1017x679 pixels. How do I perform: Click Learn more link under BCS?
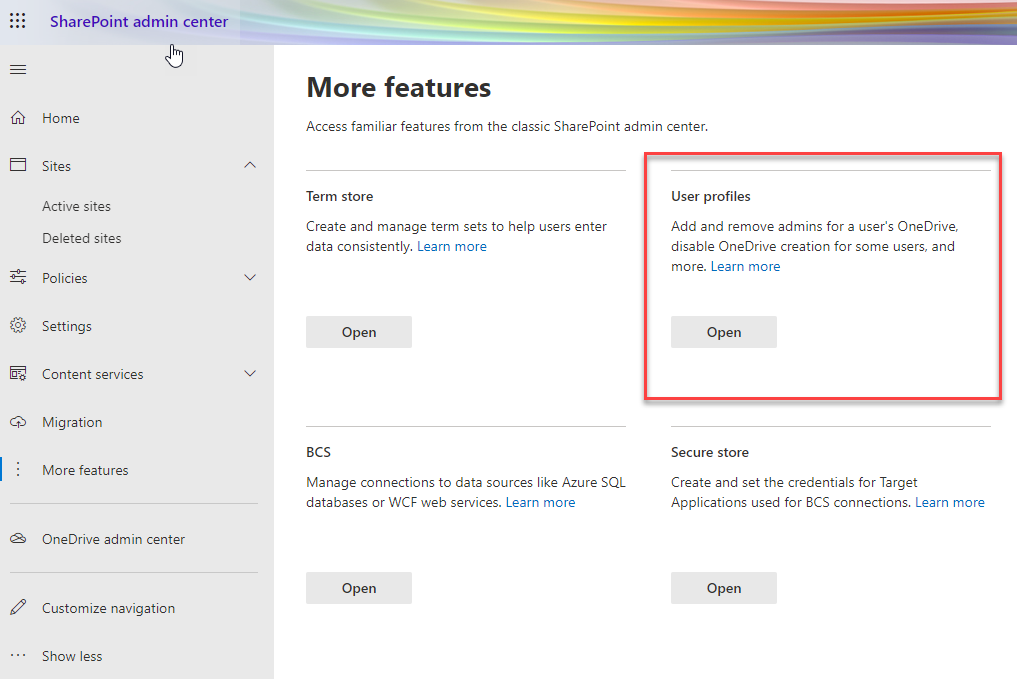[540, 502]
